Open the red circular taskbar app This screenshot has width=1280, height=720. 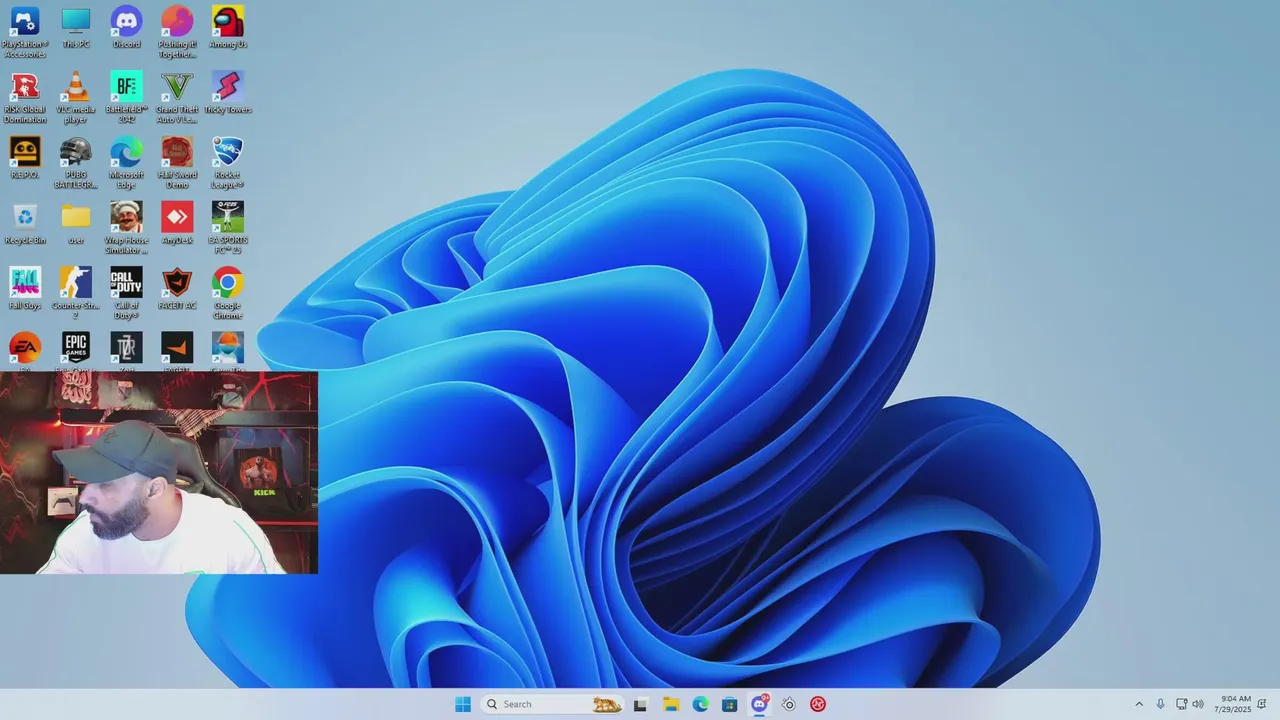[x=818, y=704]
